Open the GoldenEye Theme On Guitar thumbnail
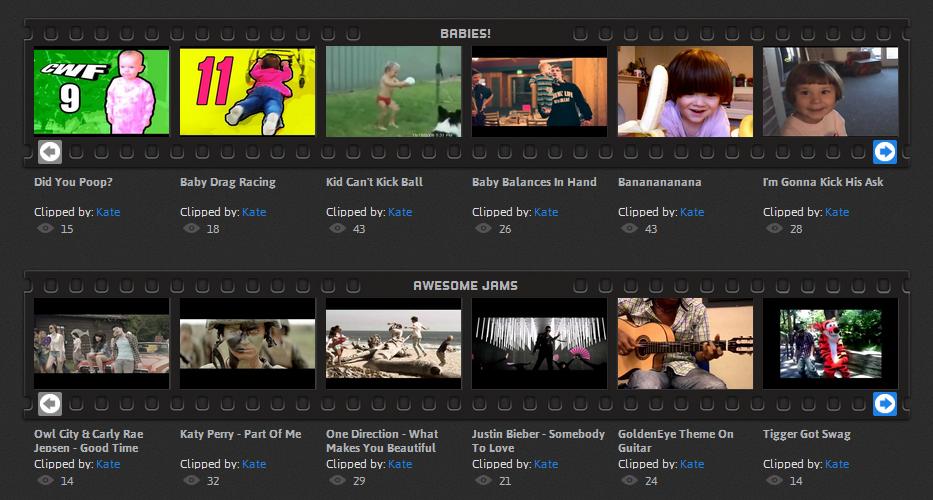 coord(685,343)
